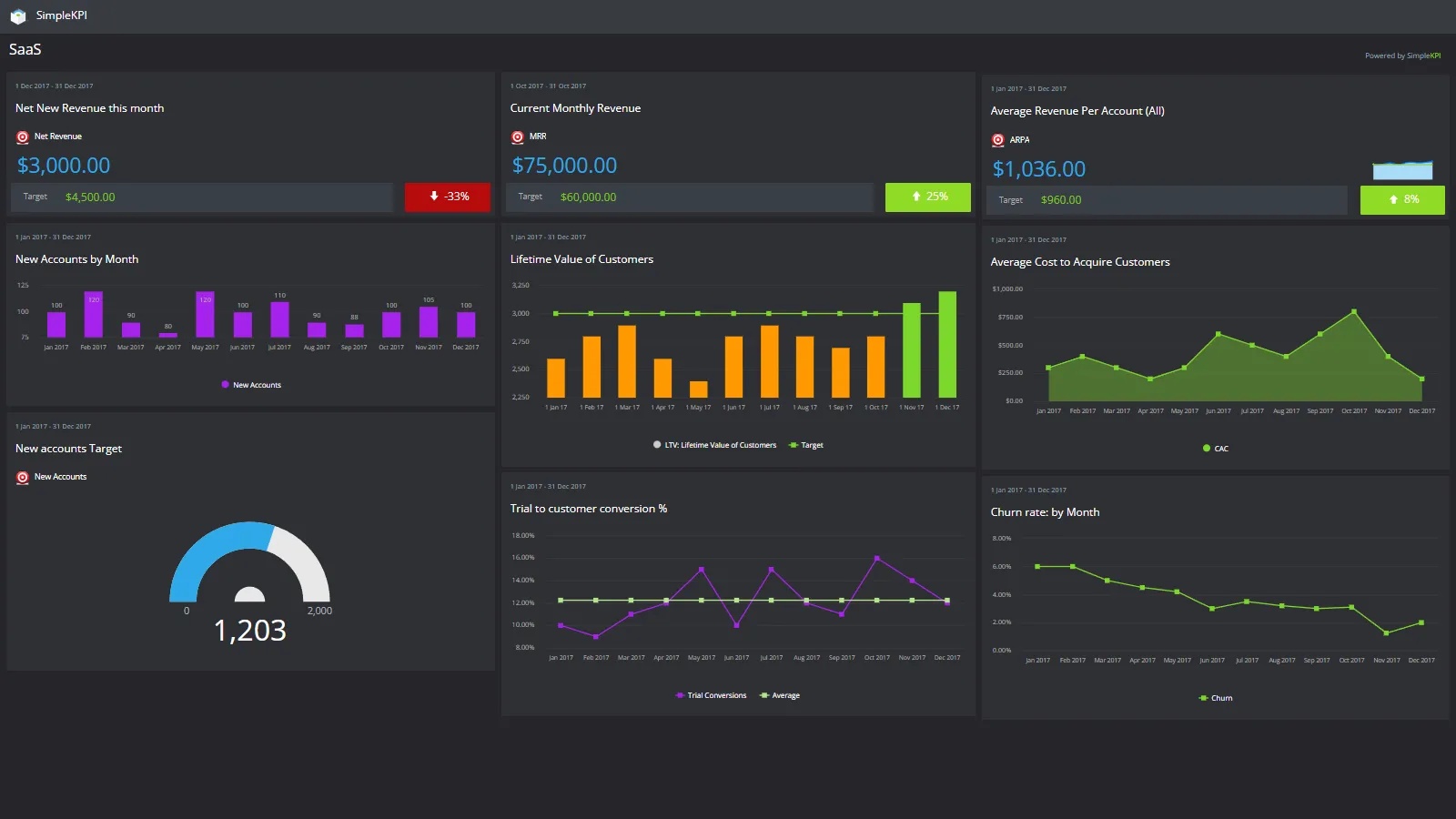Click the $4,500.00 target value

point(89,197)
